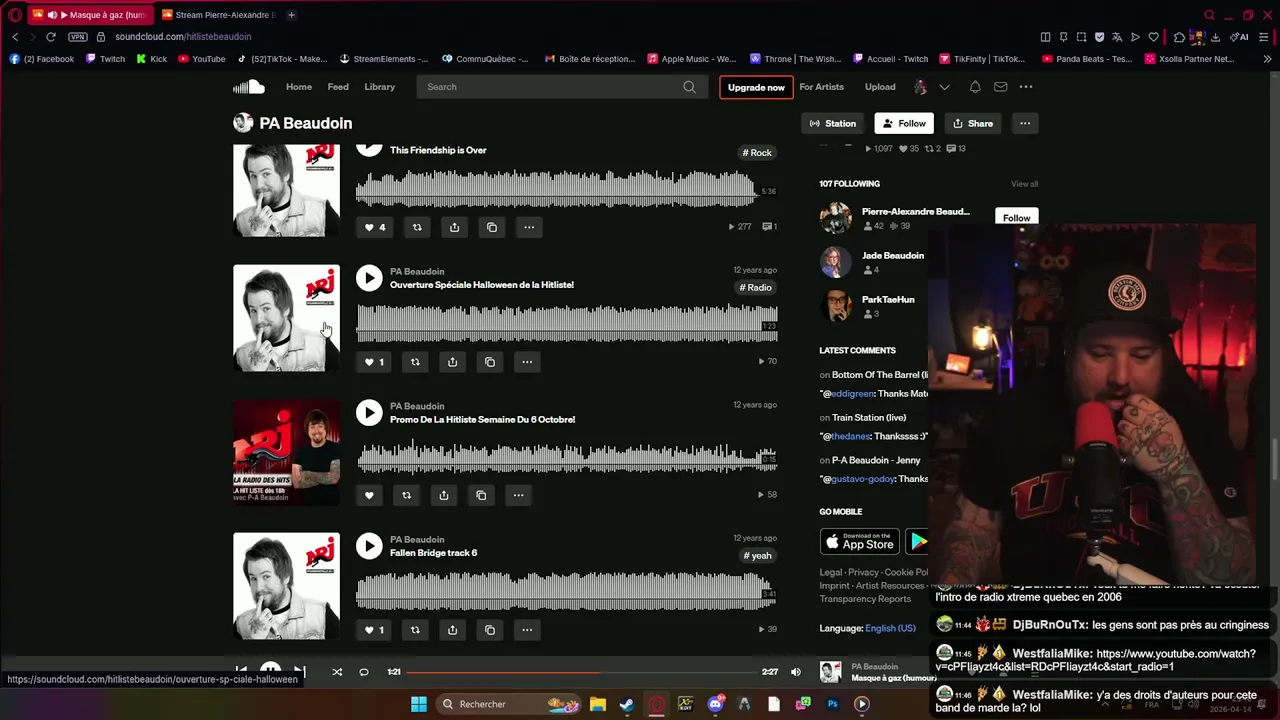
Task: Open the messages envelope icon
Action: 1000,87
